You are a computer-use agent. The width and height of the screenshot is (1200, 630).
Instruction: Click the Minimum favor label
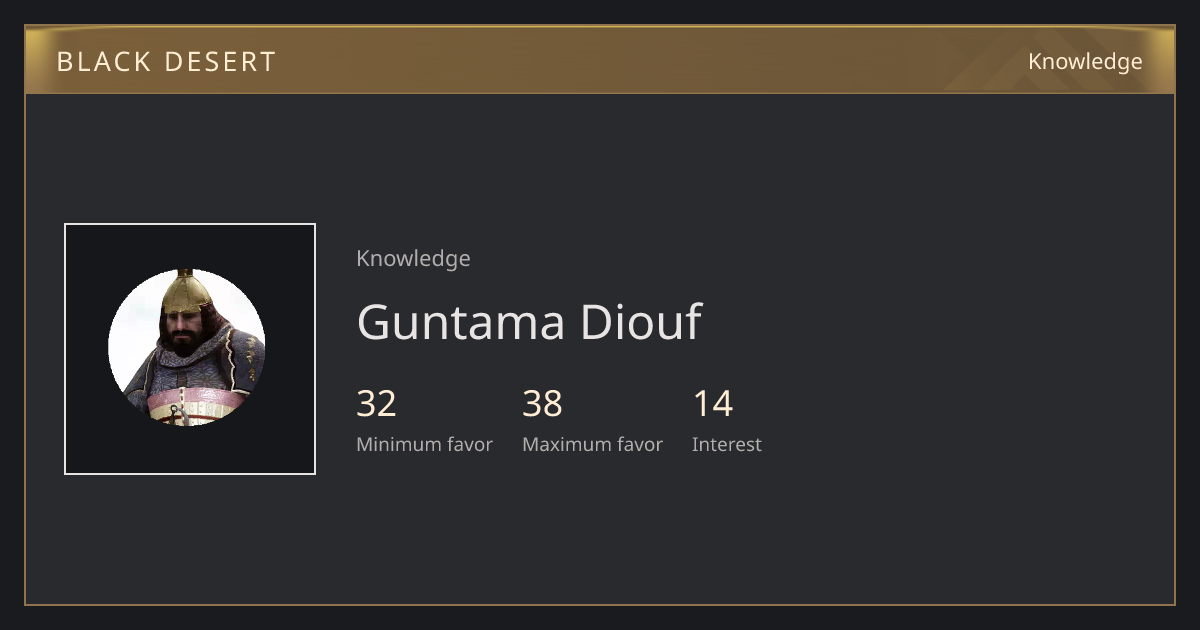pos(424,445)
